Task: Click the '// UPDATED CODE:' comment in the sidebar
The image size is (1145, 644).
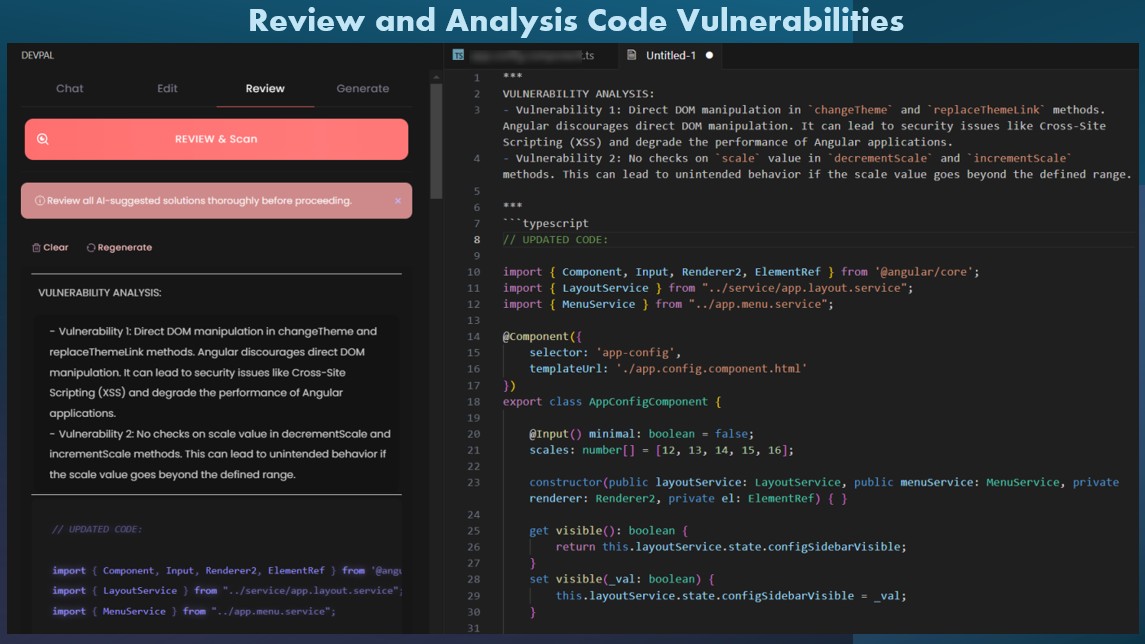Action: coord(96,529)
